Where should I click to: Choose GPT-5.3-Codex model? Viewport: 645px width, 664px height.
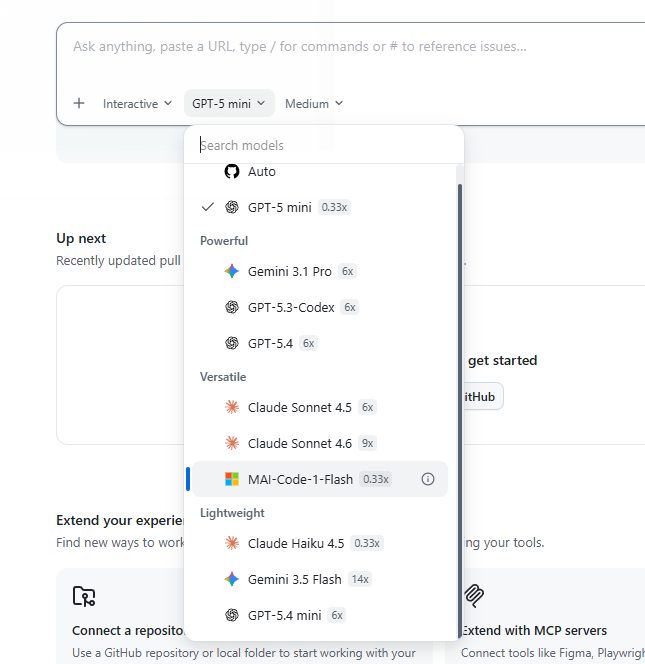coord(320,307)
